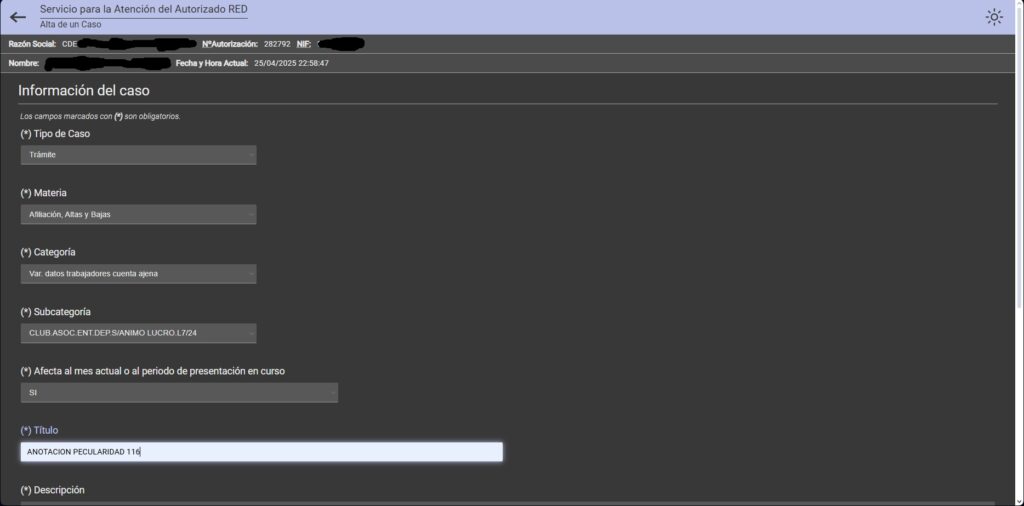Click into the Título input field
The width and height of the screenshot is (1024, 506).
pos(261,452)
